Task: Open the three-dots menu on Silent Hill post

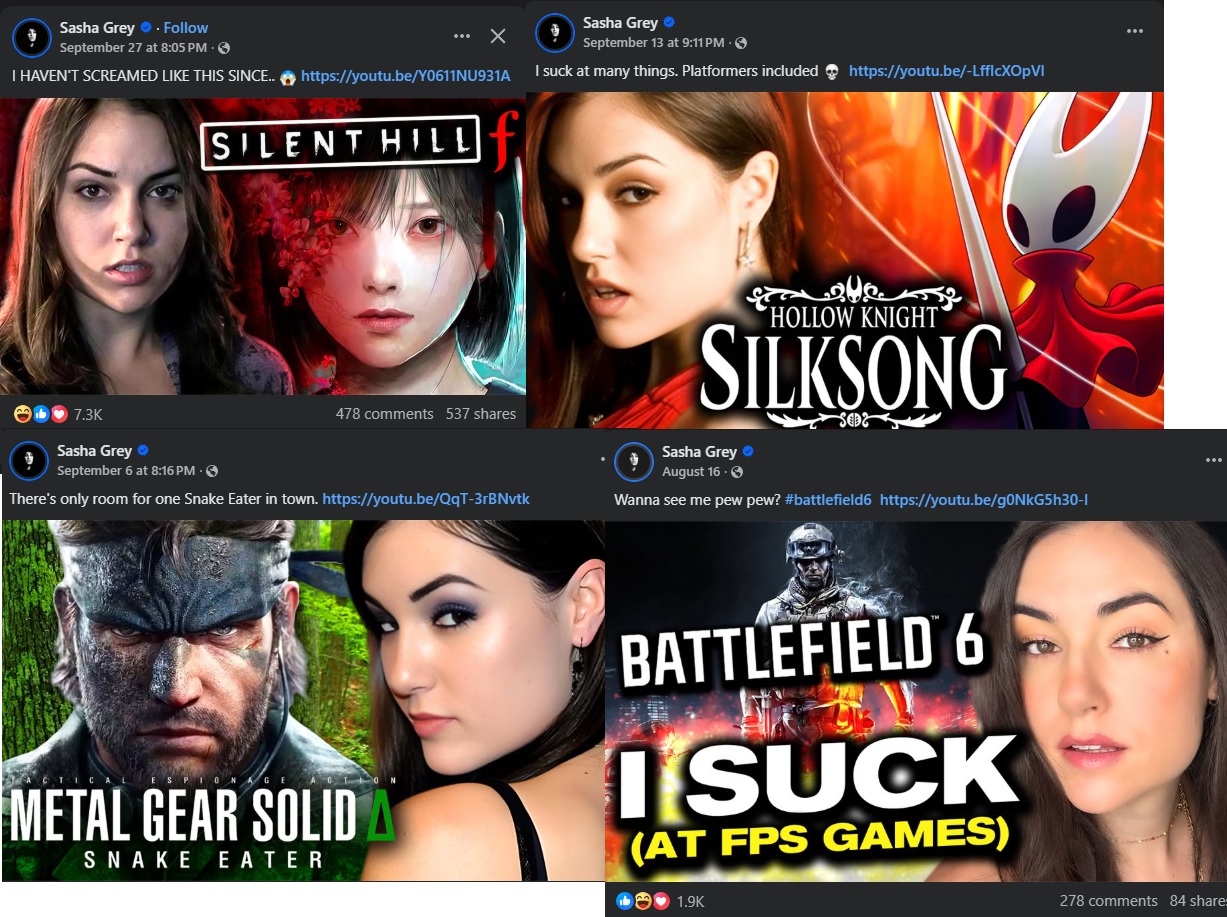Action: (461, 36)
